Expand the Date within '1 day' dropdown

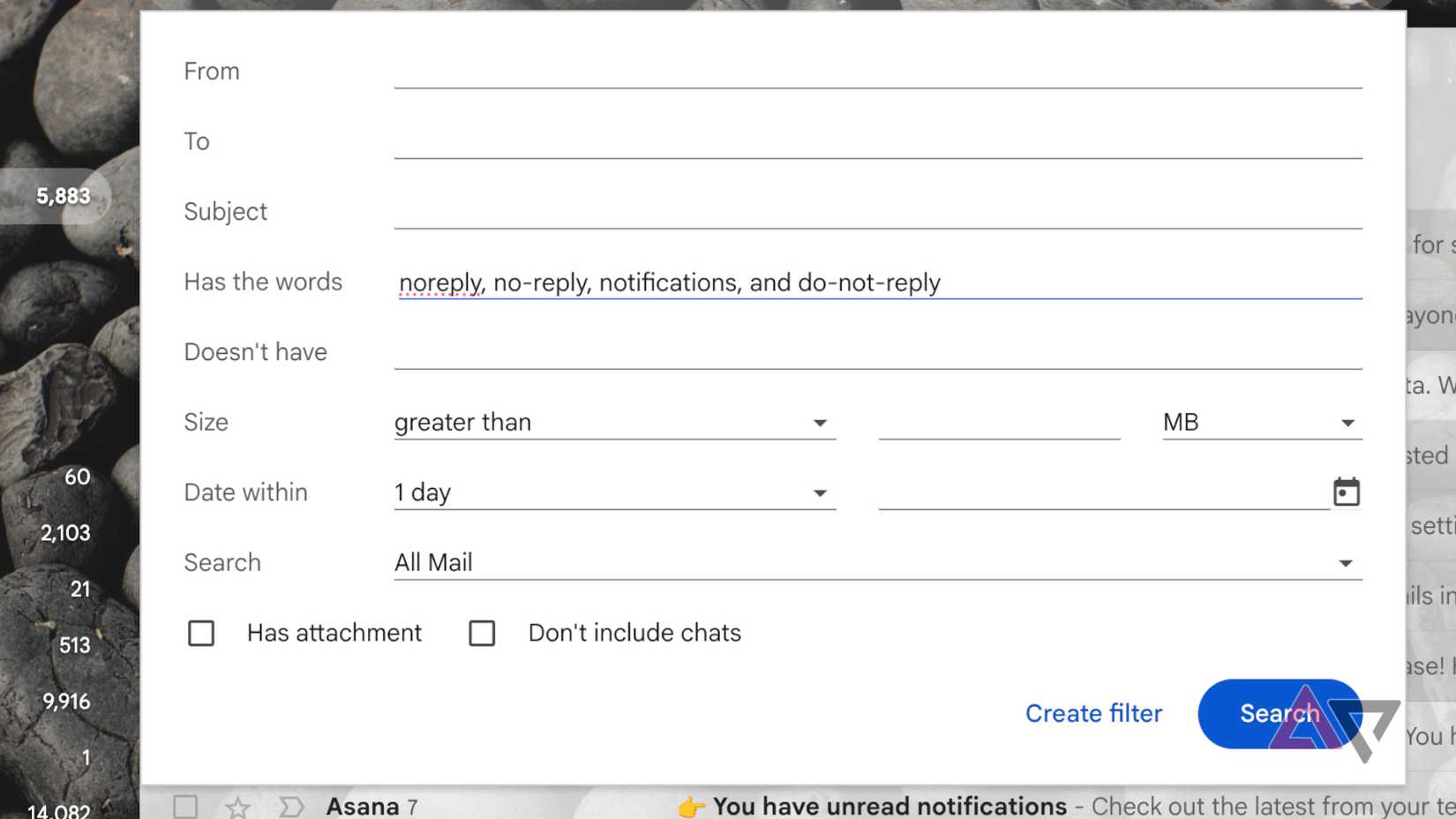(x=614, y=492)
